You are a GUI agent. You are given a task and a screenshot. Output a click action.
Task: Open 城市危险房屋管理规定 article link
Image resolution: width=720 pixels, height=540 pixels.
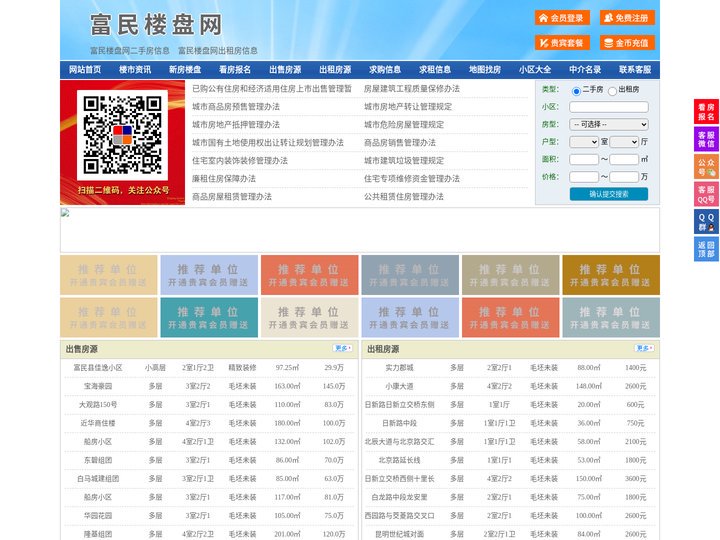(x=404, y=125)
